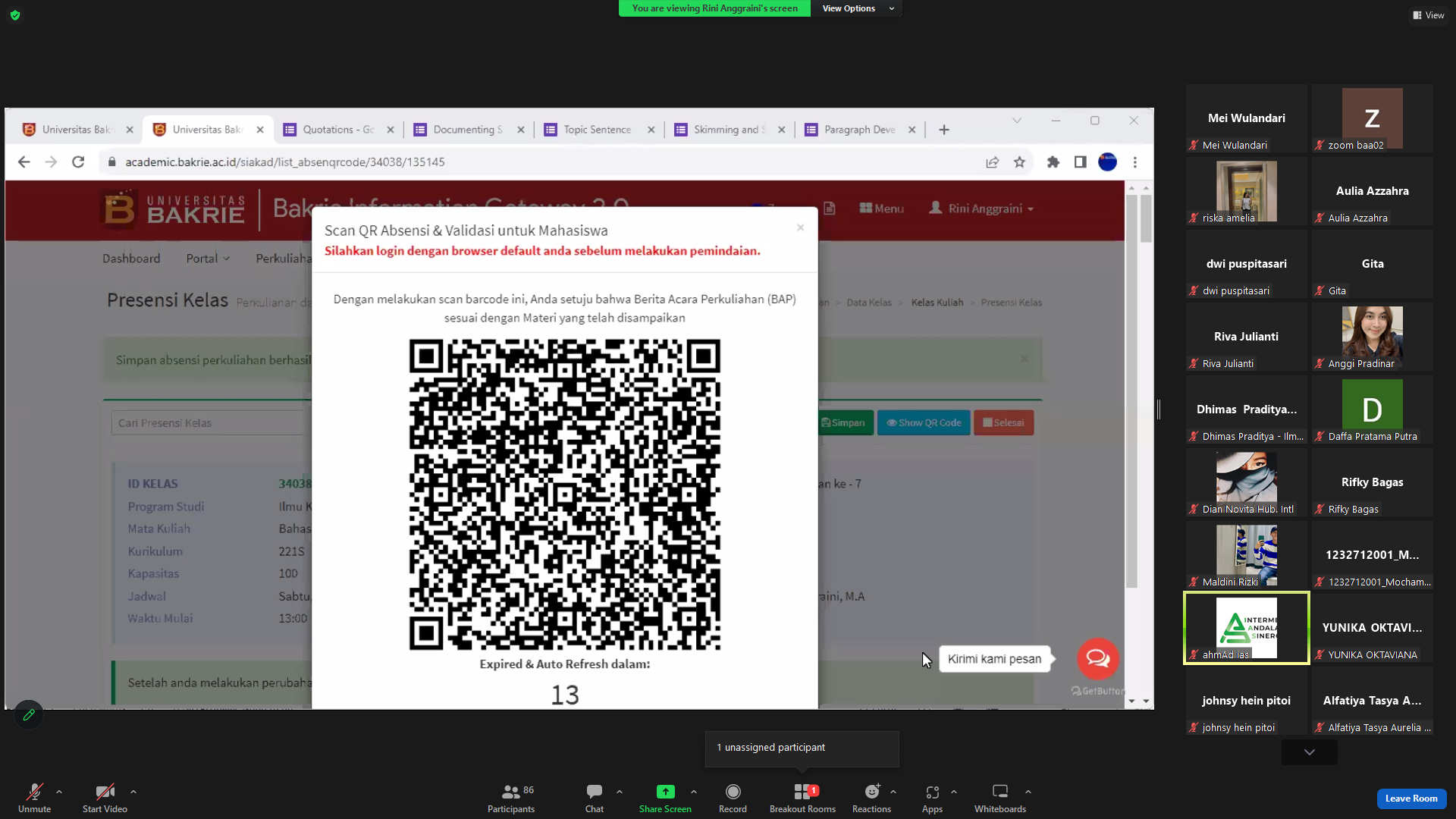
Task: Click Show QR Code button
Action: [x=924, y=423]
